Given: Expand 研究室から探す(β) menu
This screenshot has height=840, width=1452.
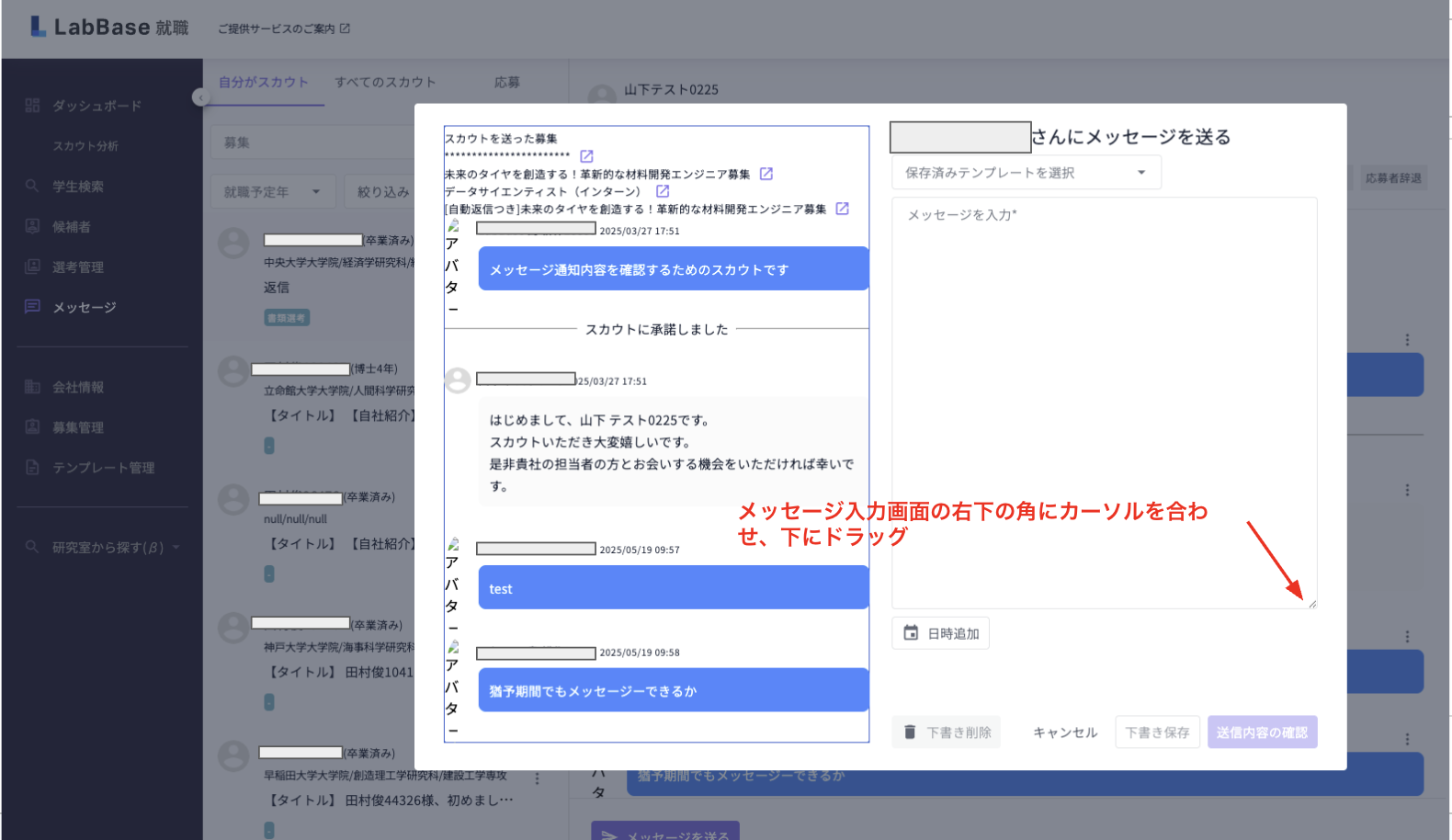Looking at the screenshot, I should coord(101,547).
